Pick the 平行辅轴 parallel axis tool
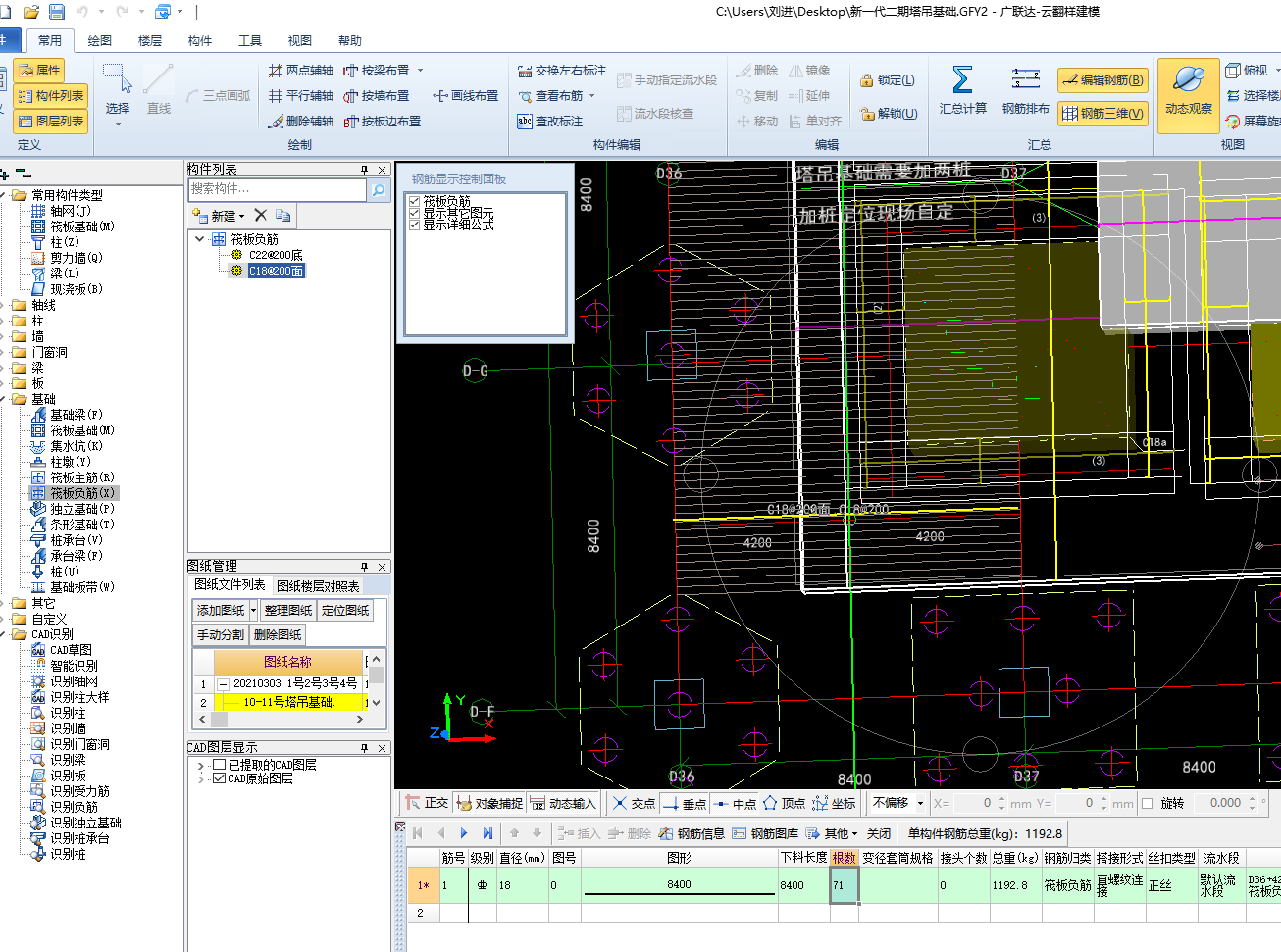Image resolution: width=1281 pixels, height=952 pixels. coord(301,96)
